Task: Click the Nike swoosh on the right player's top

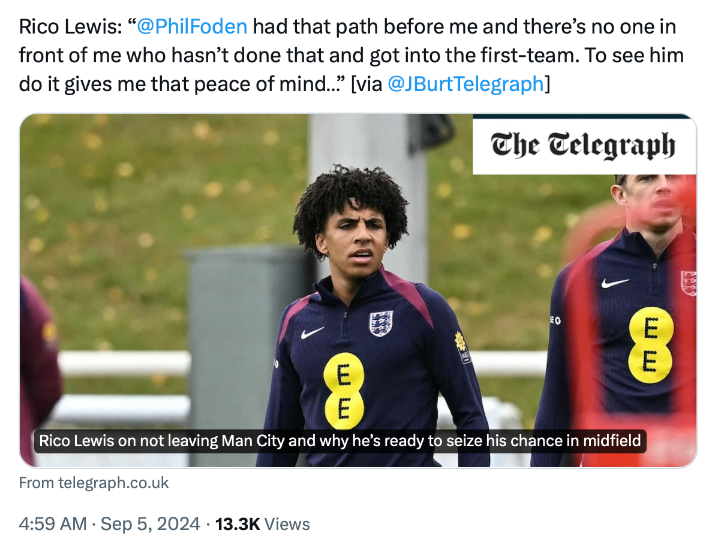Action: pos(615,283)
